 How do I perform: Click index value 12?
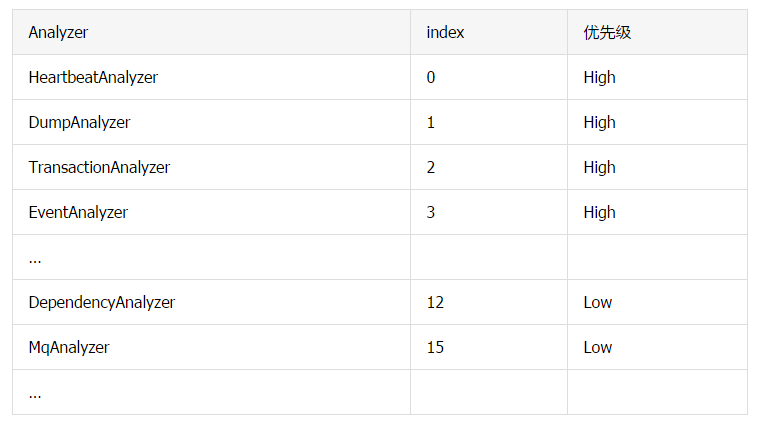(435, 302)
